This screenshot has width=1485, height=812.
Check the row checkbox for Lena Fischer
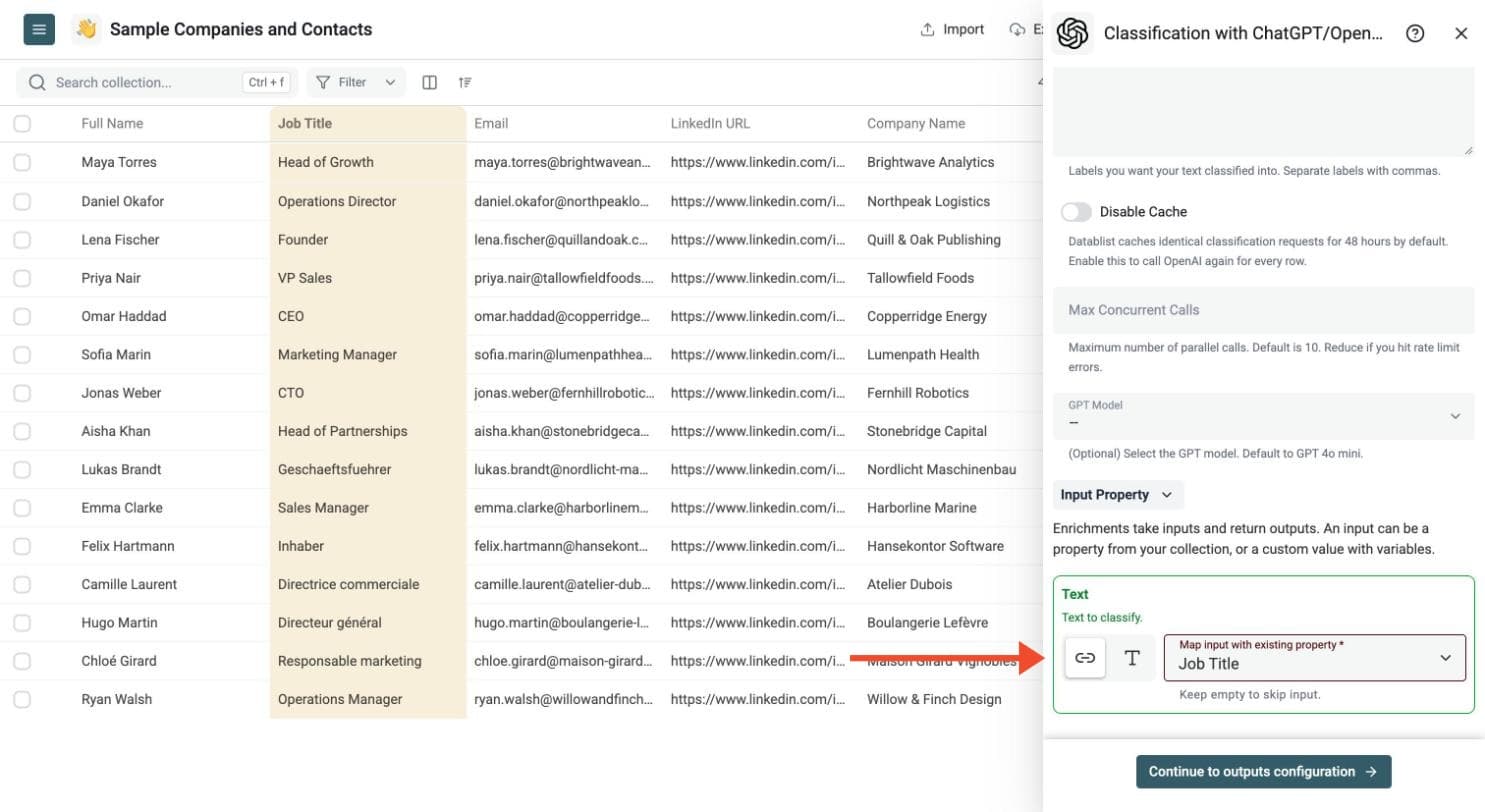[22, 239]
